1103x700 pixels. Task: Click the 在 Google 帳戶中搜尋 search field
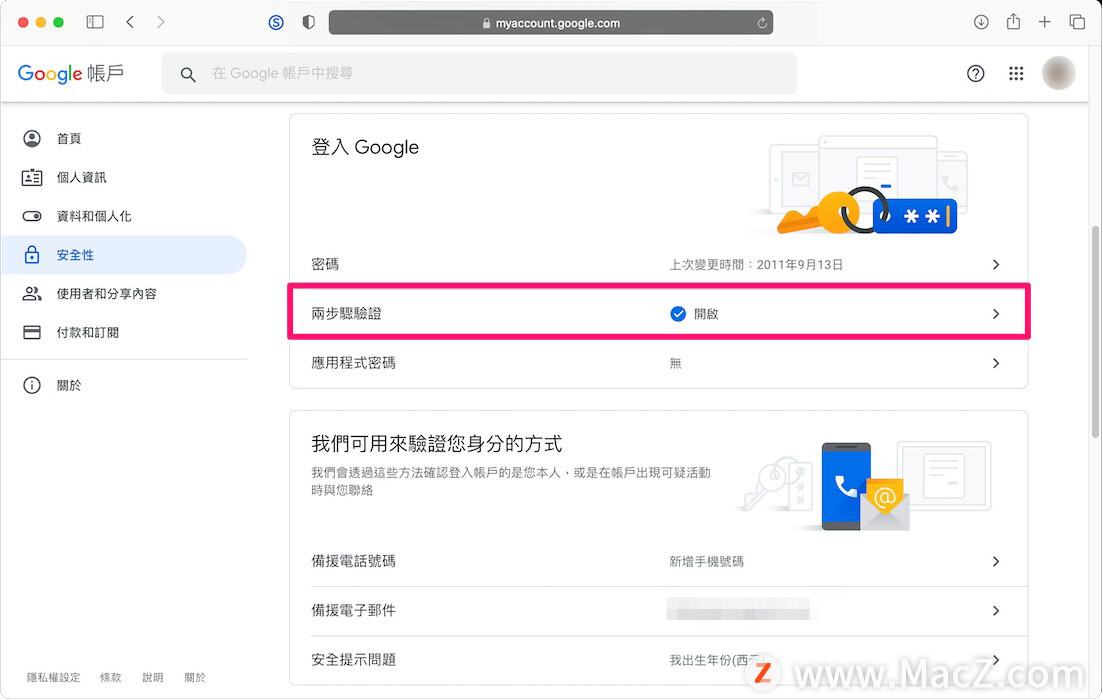click(x=479, y=73)
